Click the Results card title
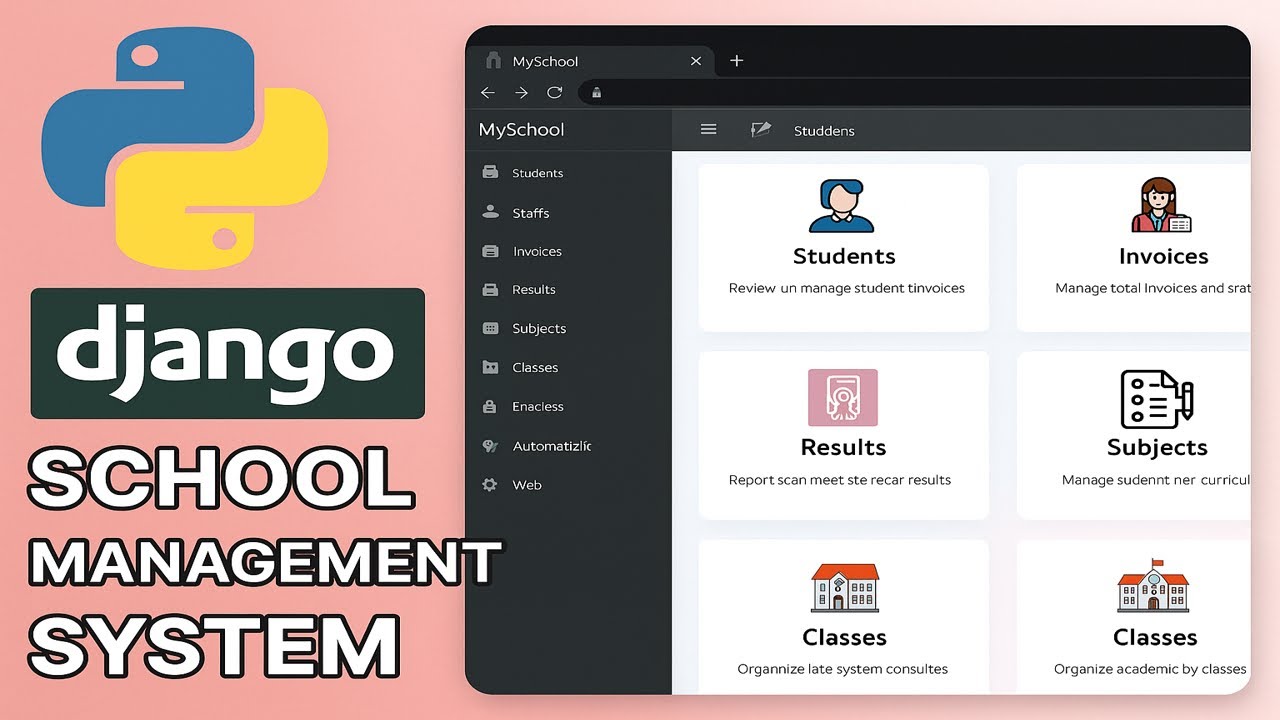The height and width of the screenshot is (720, 1280). pos(843,447)
